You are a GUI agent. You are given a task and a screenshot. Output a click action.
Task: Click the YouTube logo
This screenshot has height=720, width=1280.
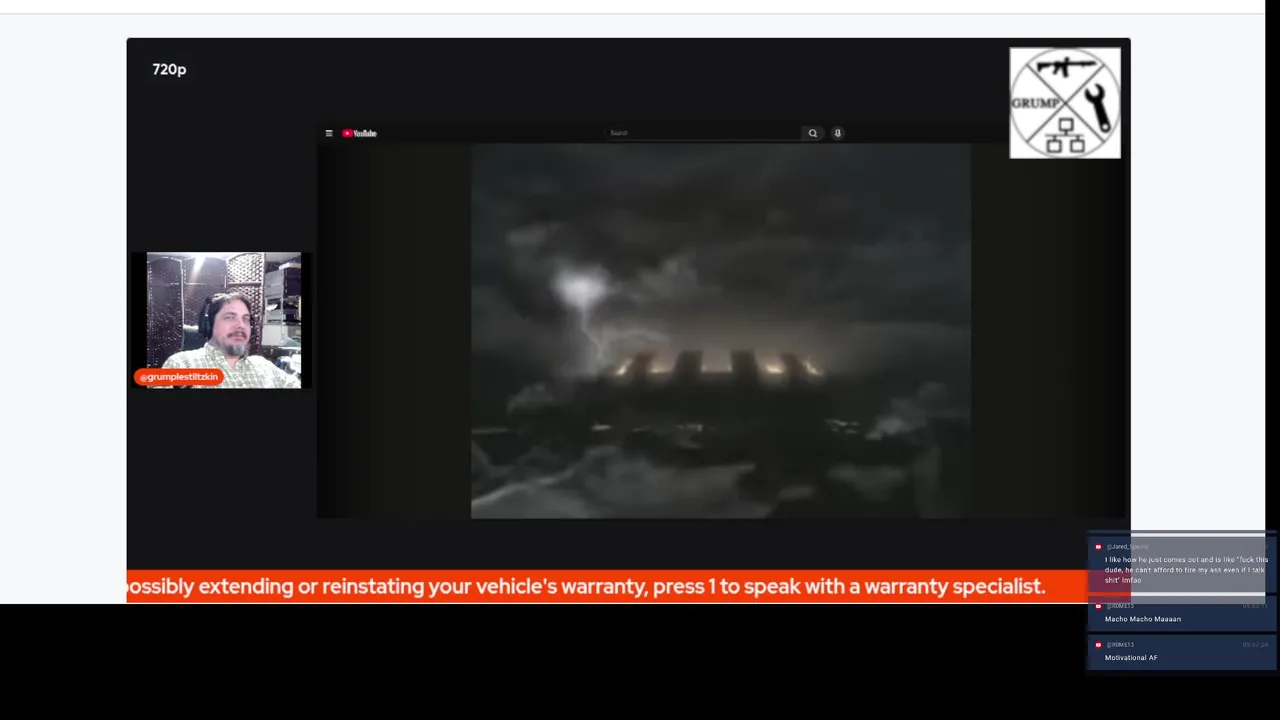360,133
